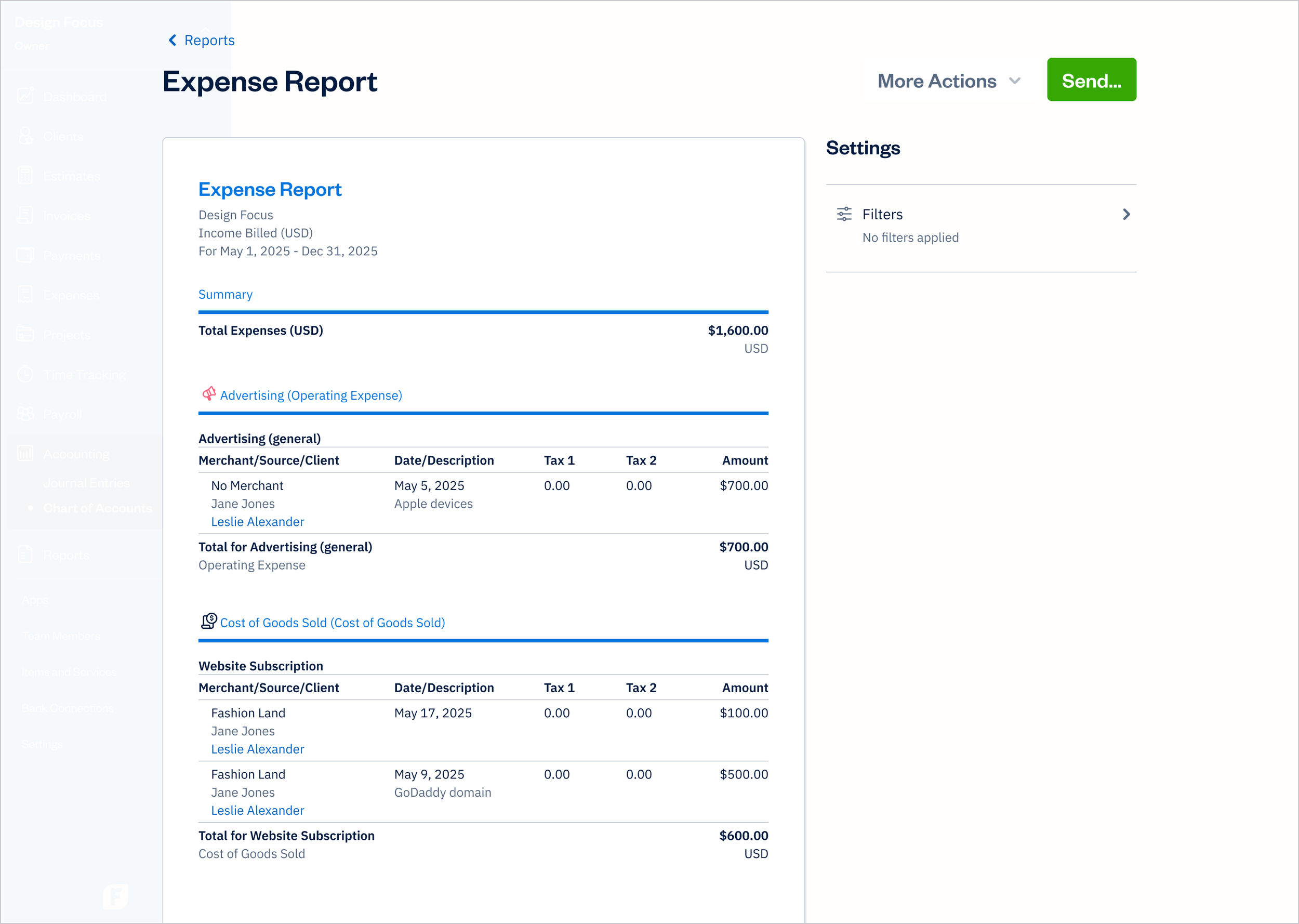Select Journal Entries in the sidebar
The width and height of the screenshot is (1299, 924).
pyautogui.click(x=86, y=482)
